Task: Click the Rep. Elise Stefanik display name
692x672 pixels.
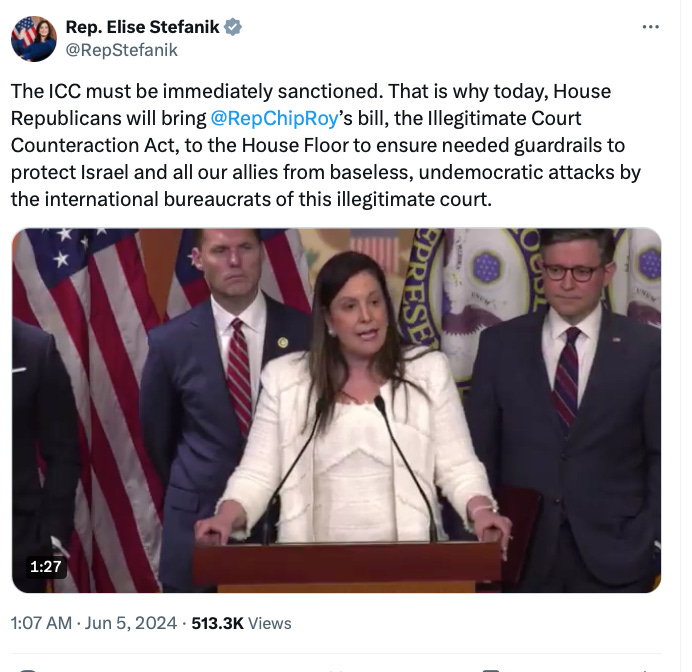Action: (143, 27)
